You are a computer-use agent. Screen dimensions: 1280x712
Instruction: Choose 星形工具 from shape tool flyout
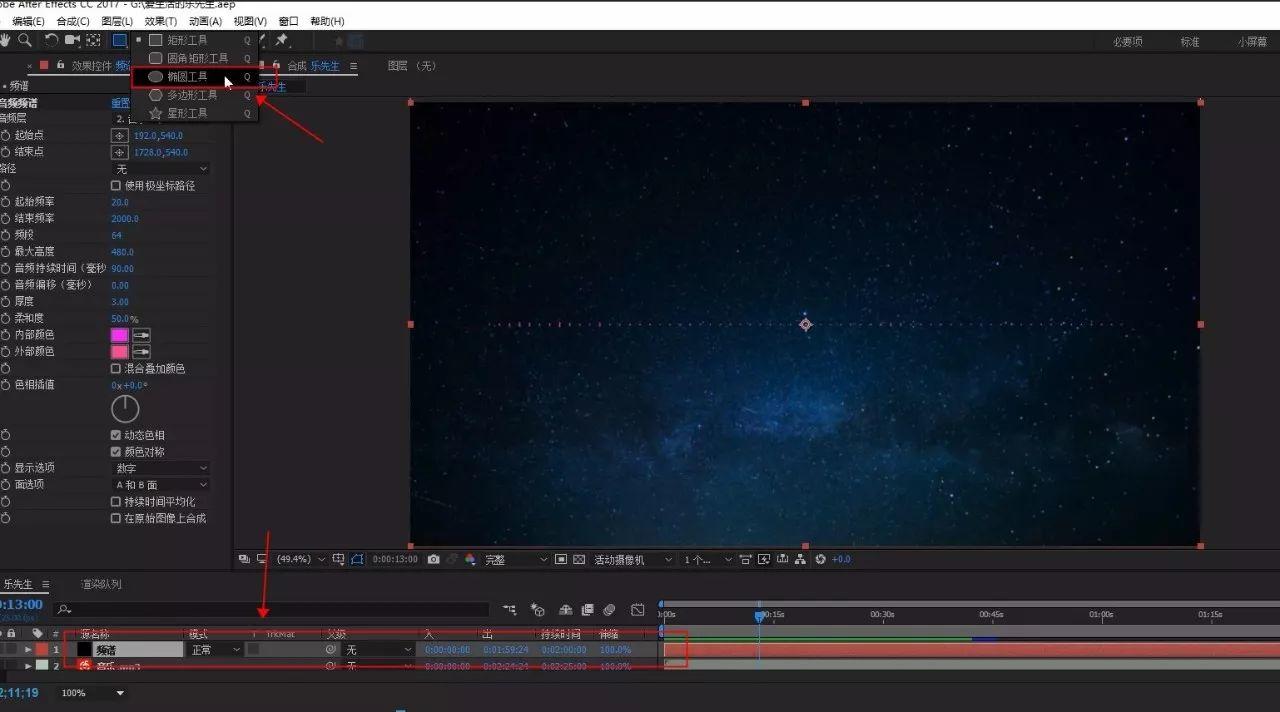(195, 113)
